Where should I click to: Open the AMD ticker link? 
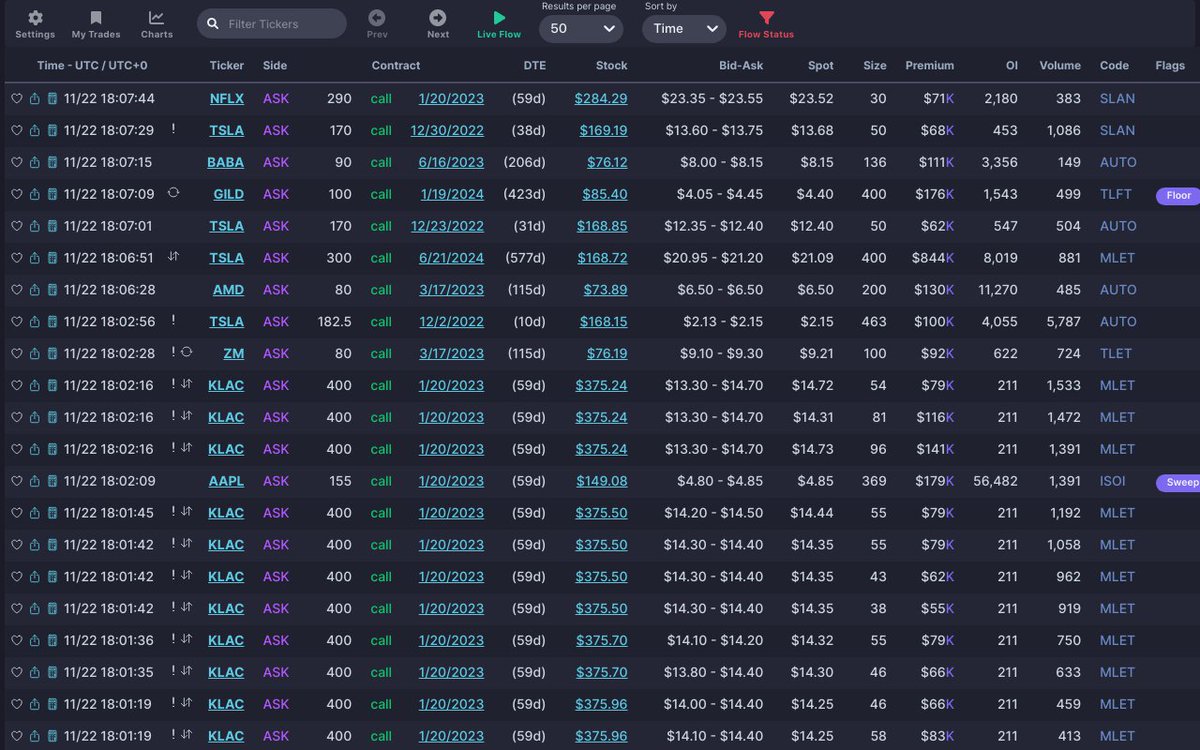(x=228, y=290)
